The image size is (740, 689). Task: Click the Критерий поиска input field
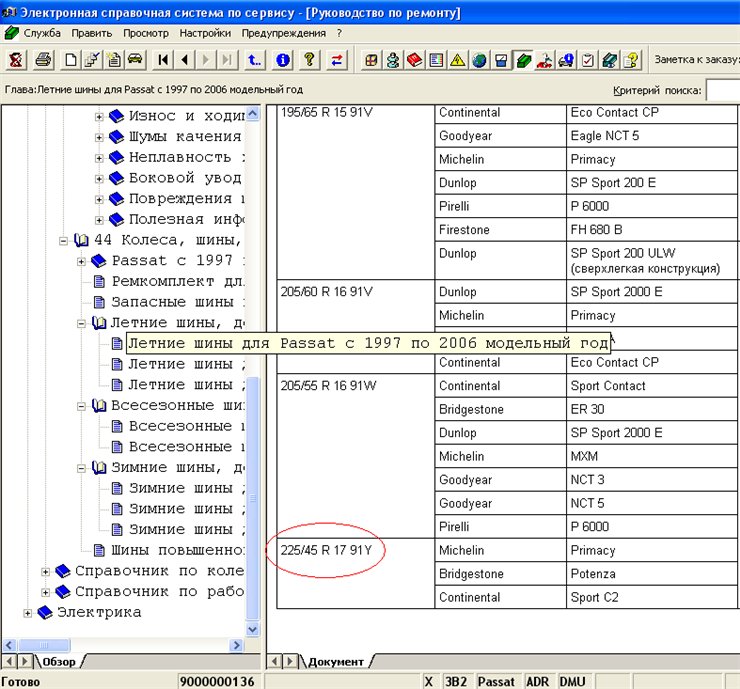tap(723, 90)
